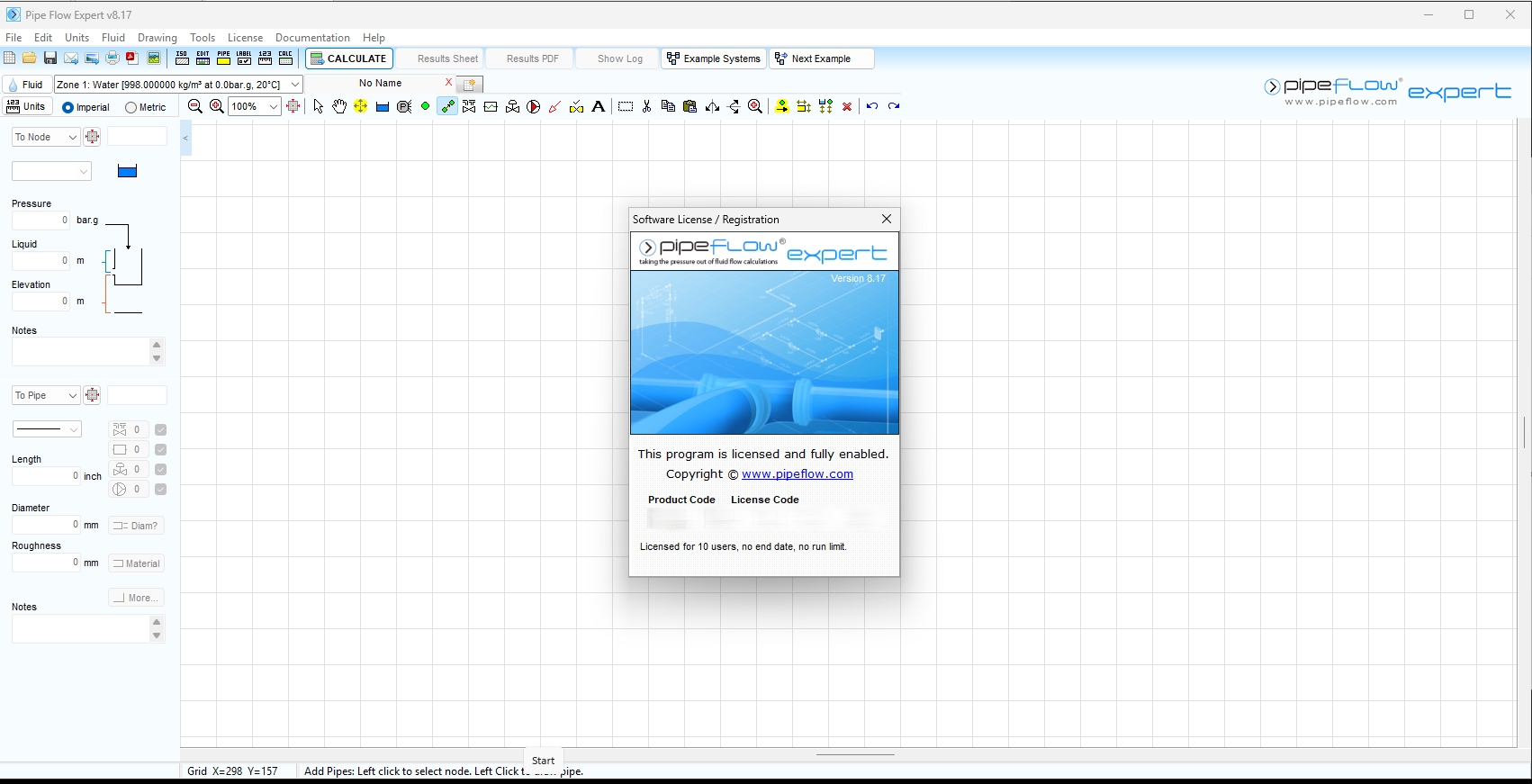Click the LABEL options toolbar icon
The height and width of the screenshot is (784, 1532).
pos(244,59)
